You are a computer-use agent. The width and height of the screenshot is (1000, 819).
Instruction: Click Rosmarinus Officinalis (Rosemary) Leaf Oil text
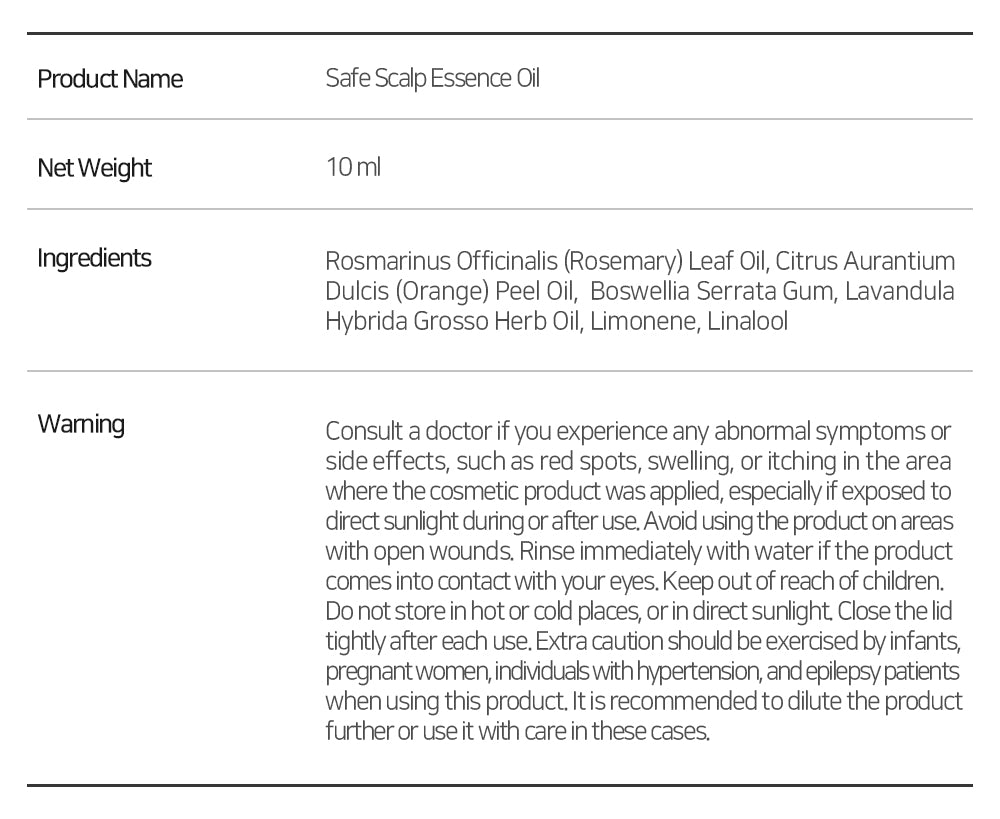pyautogui.click(x=547, y=262)
